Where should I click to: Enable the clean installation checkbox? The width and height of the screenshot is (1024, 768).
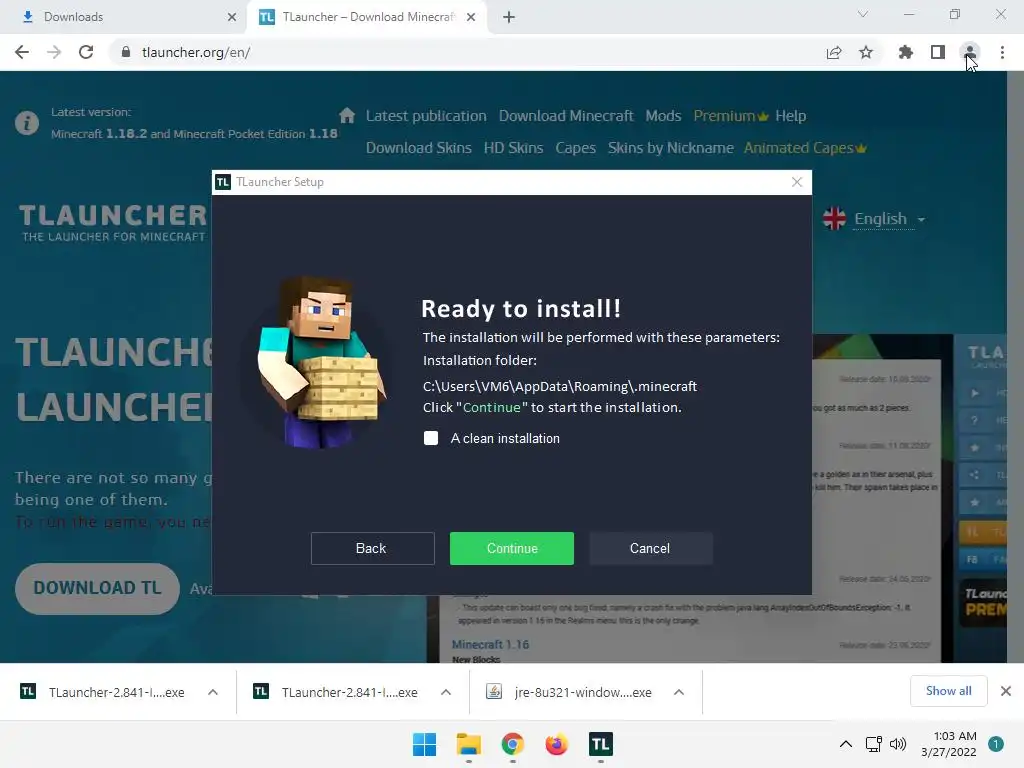(431, 438)
